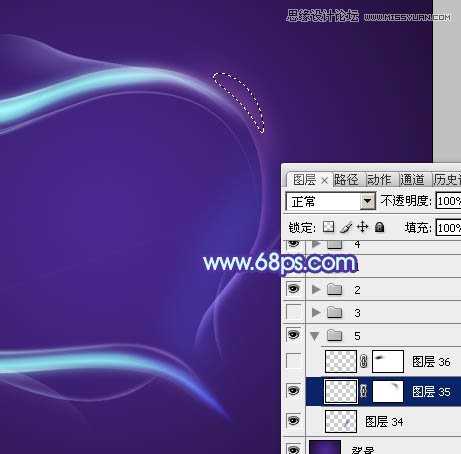Click layer name 图层 36
Viewport: 461px width, 454px height.
pos(431,362)
